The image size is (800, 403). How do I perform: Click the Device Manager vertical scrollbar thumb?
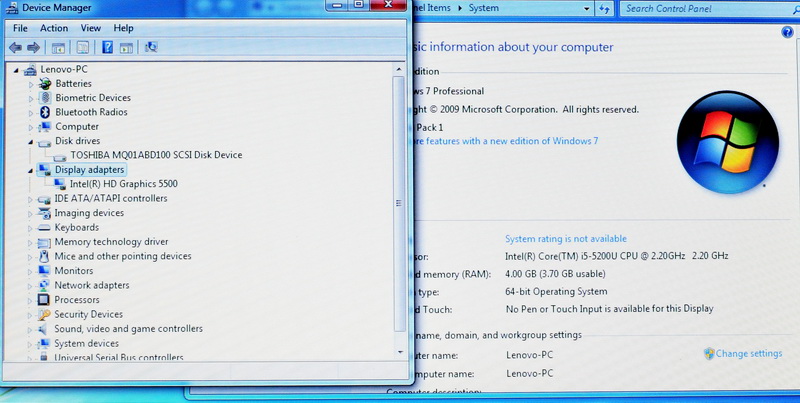tap(399, 204)
